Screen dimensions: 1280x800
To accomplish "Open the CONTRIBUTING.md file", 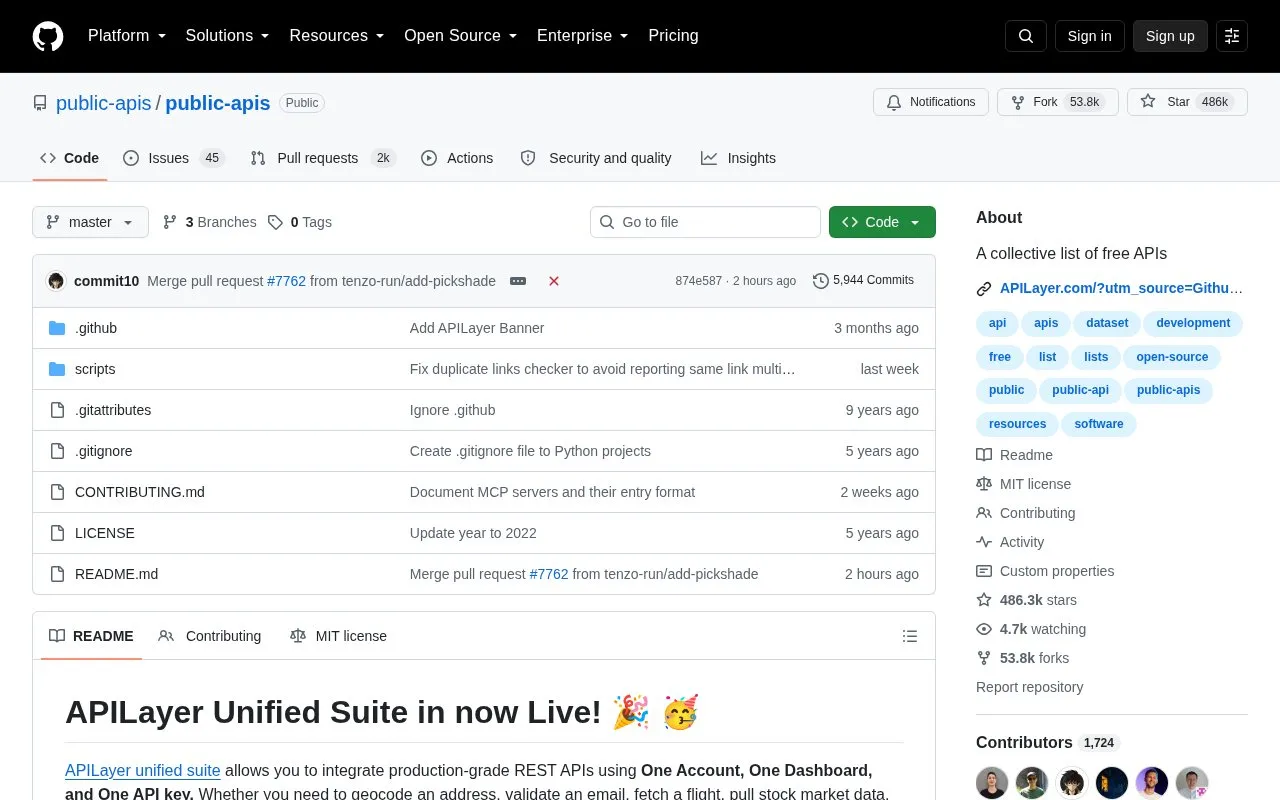I will pos(140,492).
